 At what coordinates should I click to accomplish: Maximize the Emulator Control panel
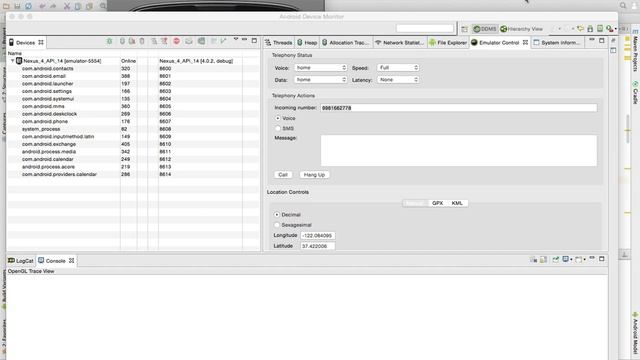(x=602, y=40)
